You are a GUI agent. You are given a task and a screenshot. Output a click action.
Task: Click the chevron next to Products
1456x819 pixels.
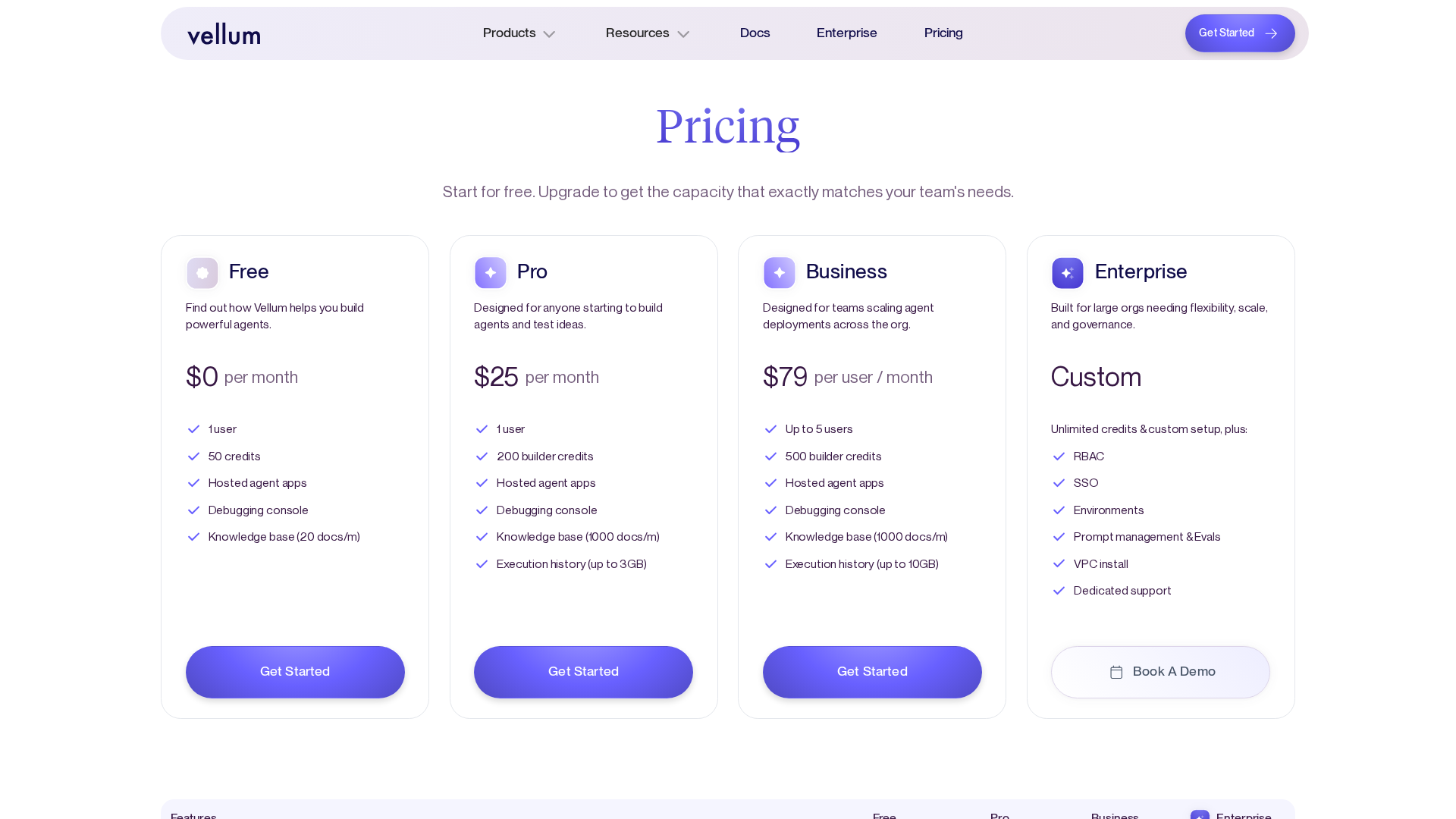550,34
